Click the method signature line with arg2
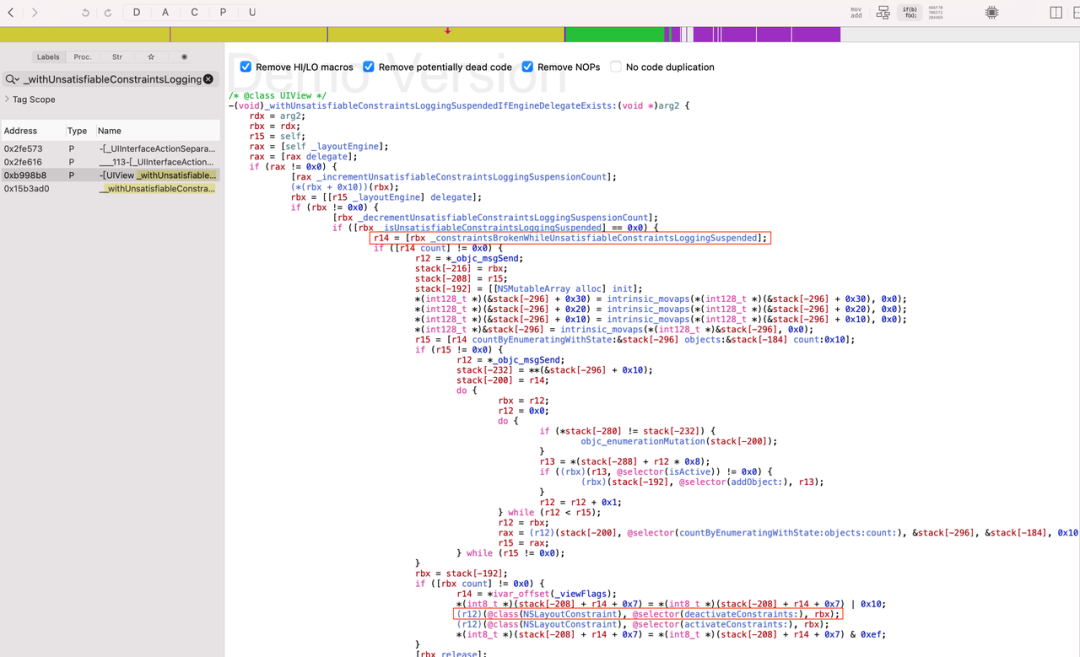 (458, 106)
